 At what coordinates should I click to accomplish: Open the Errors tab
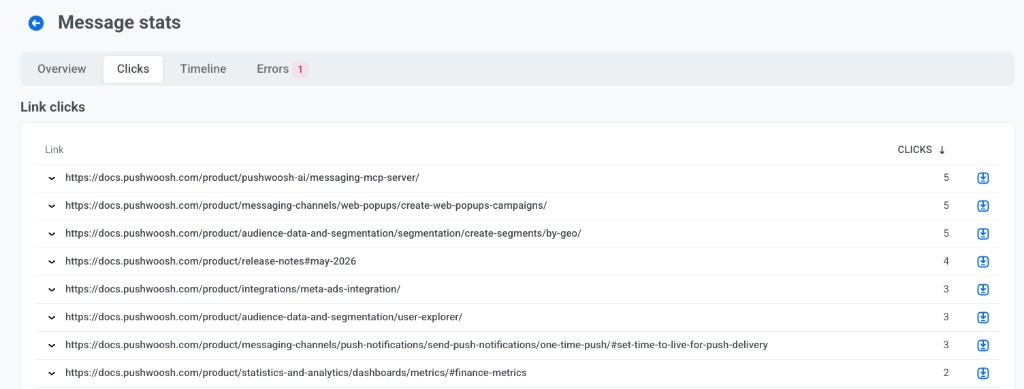(x=281, y=69)
